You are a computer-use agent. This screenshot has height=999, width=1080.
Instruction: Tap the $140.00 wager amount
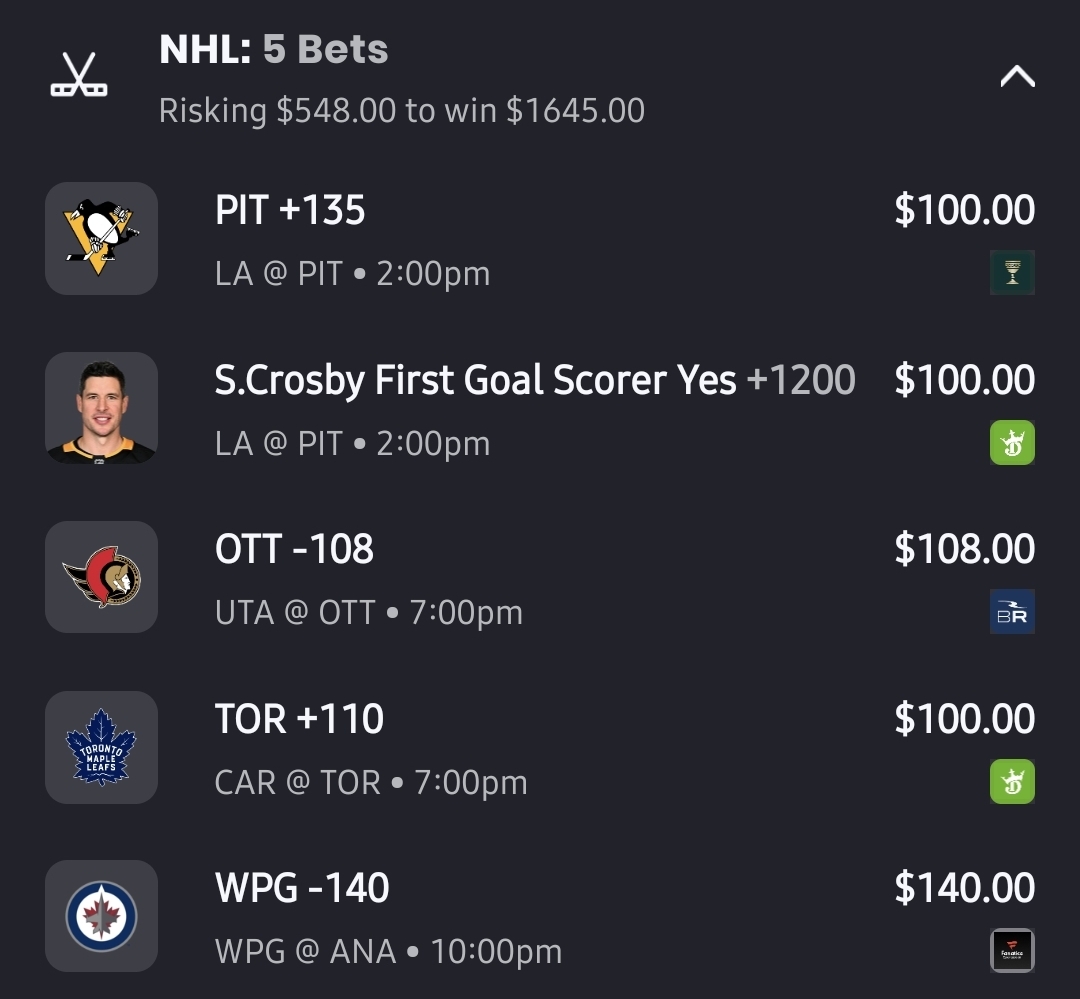point(964,889)
